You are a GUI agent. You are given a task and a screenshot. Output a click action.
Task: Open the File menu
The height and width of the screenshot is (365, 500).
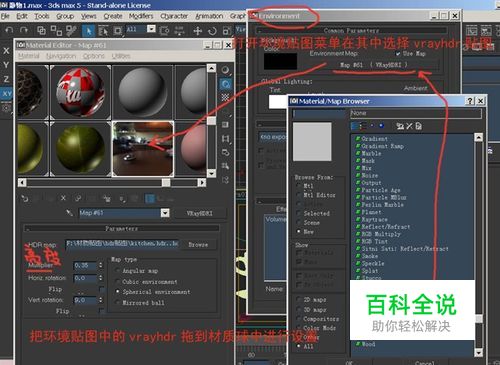5,16
